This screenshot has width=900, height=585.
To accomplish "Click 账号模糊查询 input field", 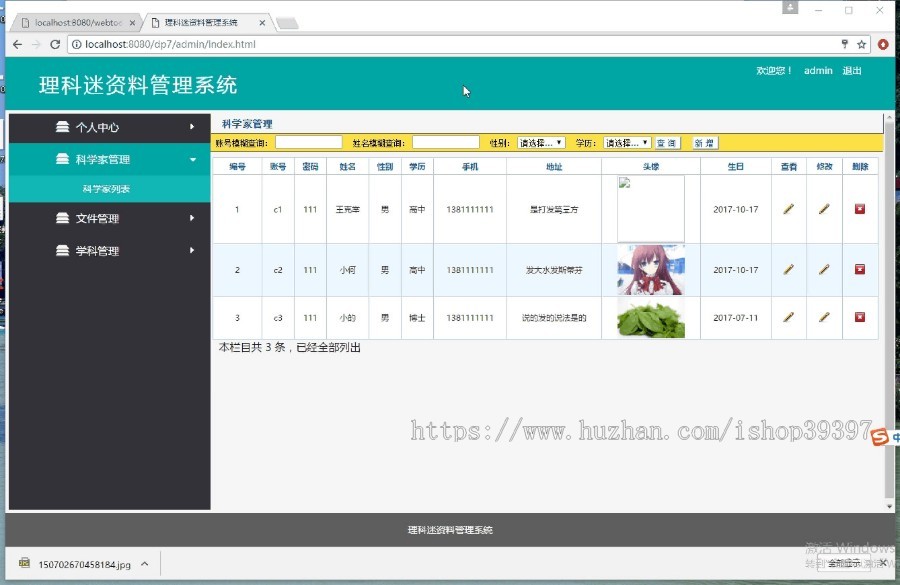I will pyautogui.click(x=309, y=142).
